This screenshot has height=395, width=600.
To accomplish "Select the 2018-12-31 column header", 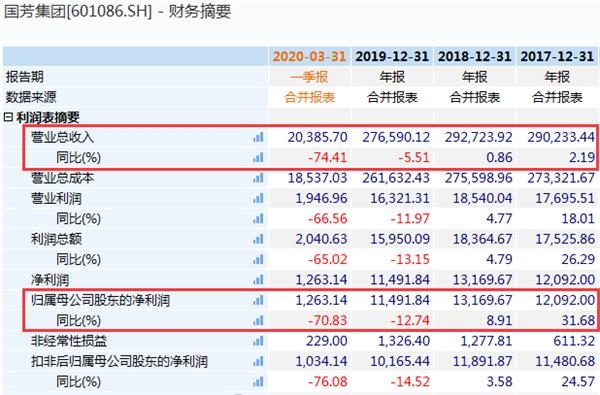I will coord(474,57).
